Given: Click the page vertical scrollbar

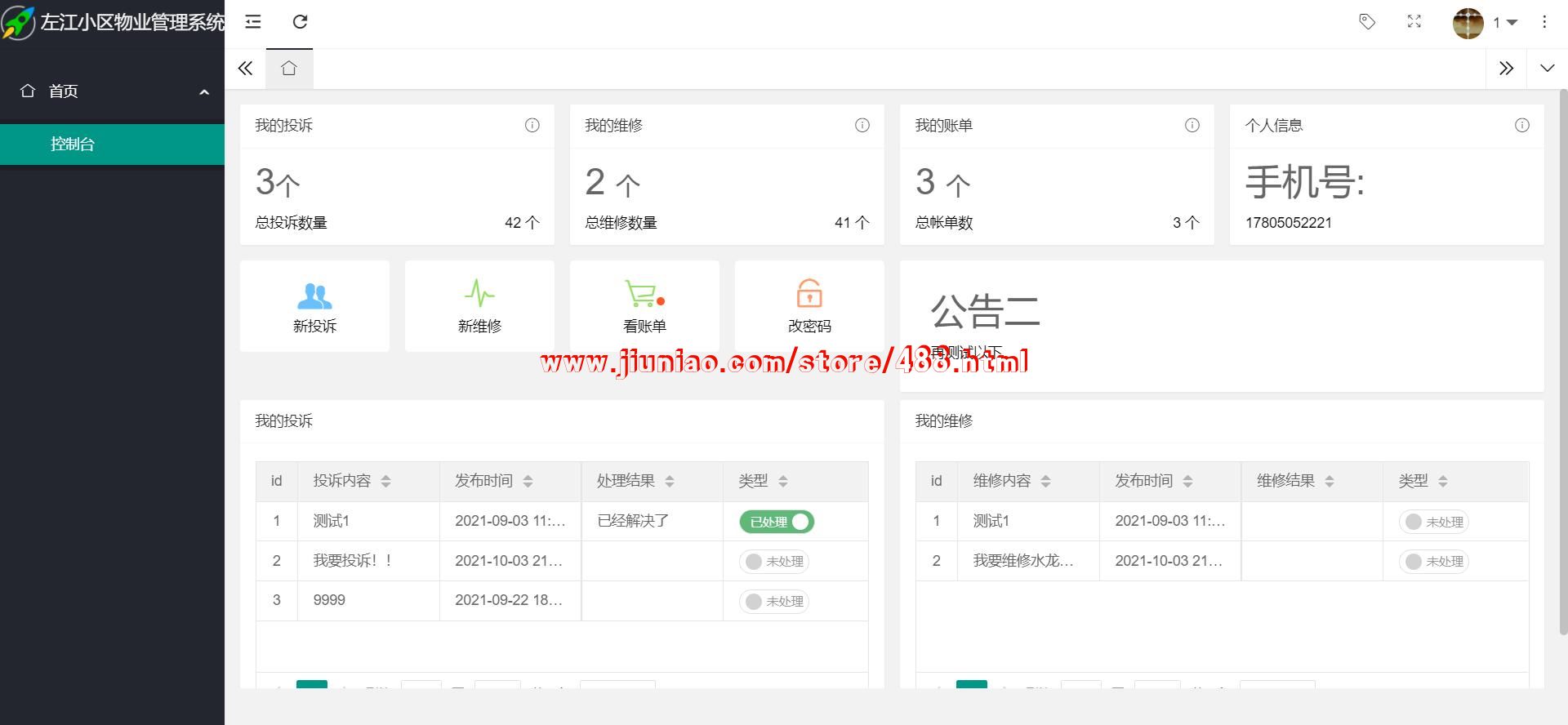Looking at the screenshot, I should pyautogui.click(x=1563, y=359).
